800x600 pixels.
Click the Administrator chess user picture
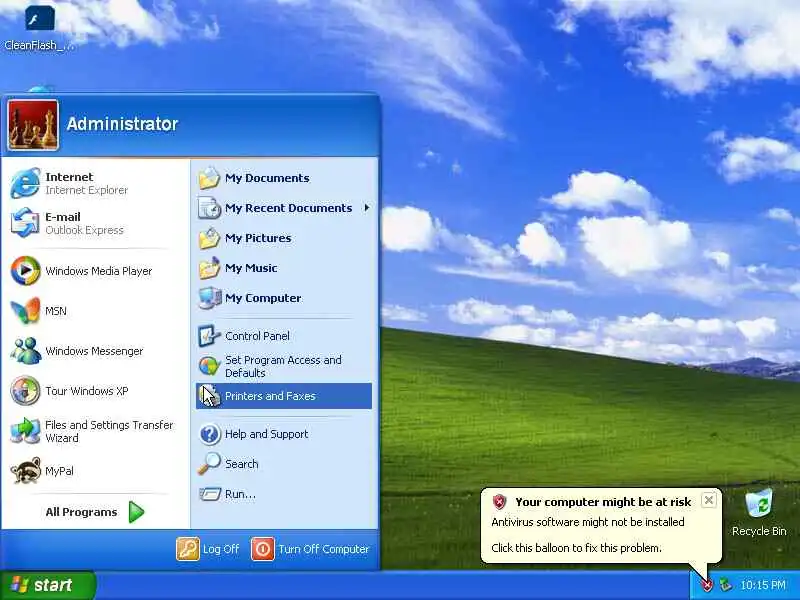[x=33, y=125]
